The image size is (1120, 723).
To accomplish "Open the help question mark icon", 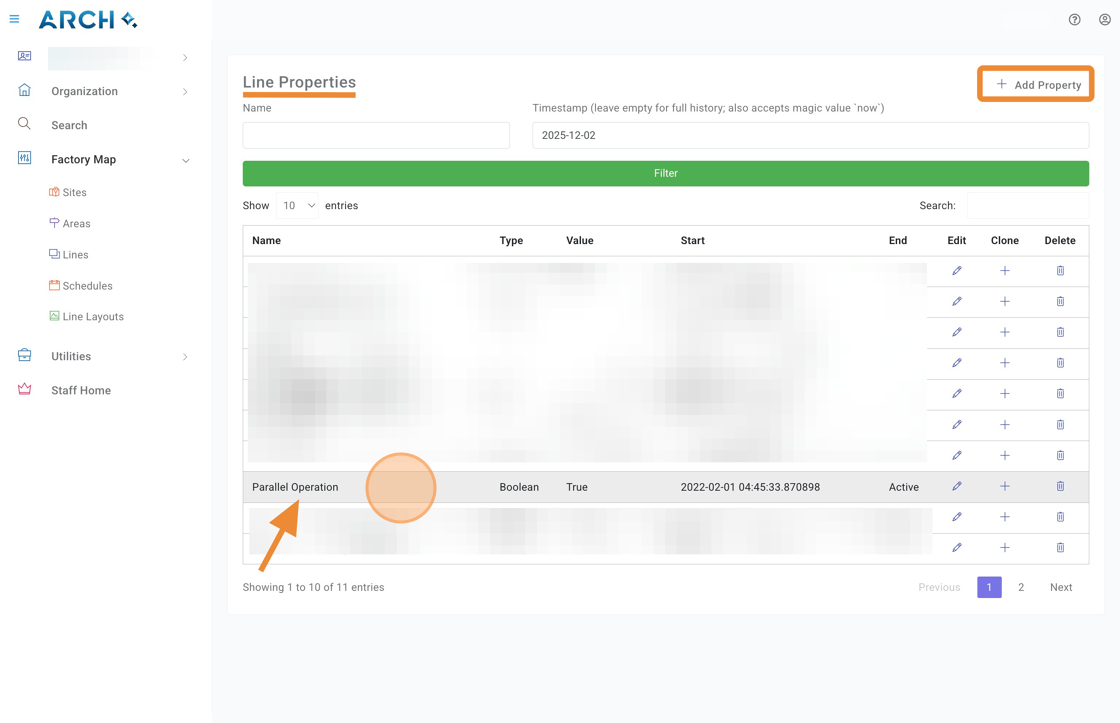I will click(x=1074, y=19).
